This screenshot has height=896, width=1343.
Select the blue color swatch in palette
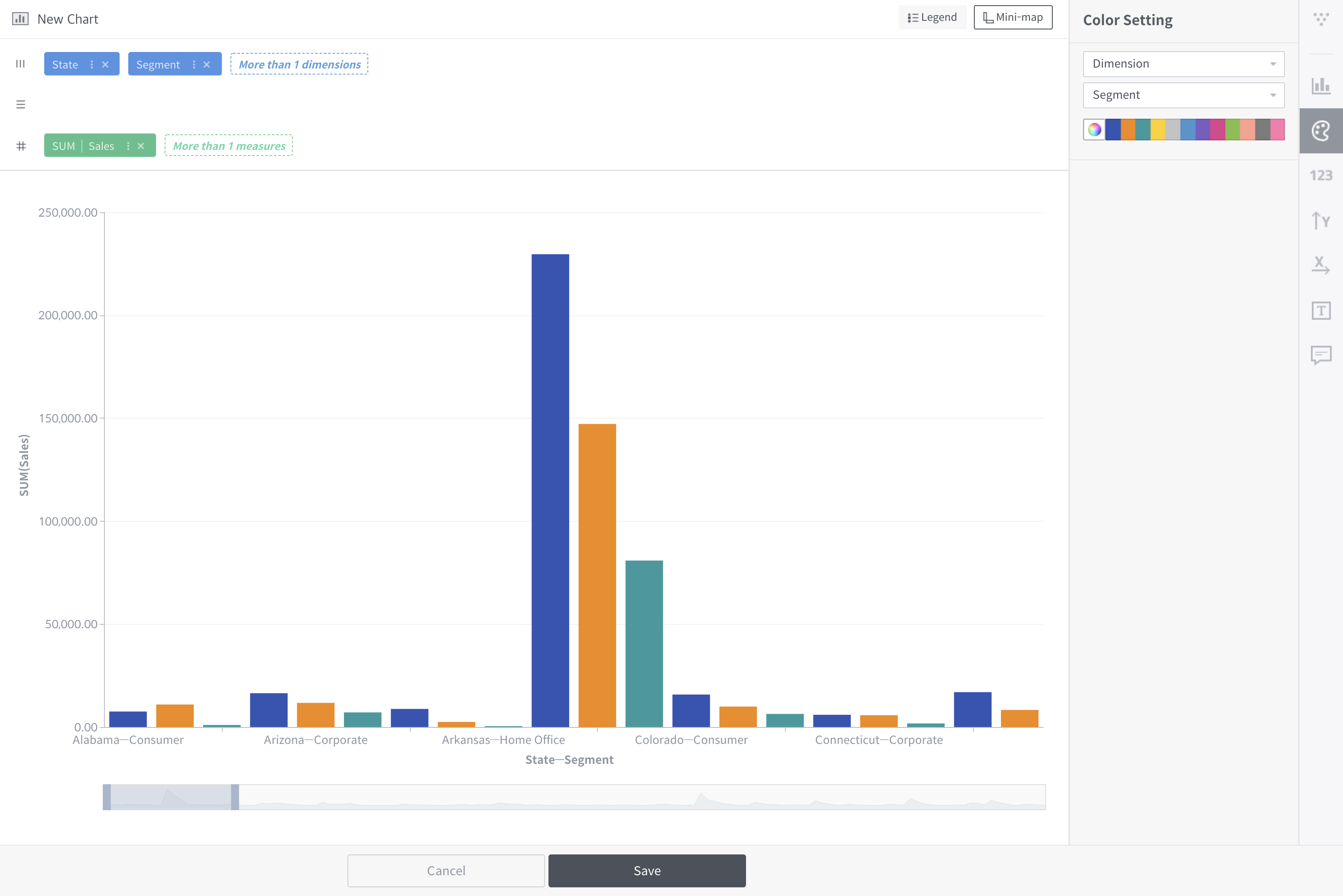tap(1113, 130)
